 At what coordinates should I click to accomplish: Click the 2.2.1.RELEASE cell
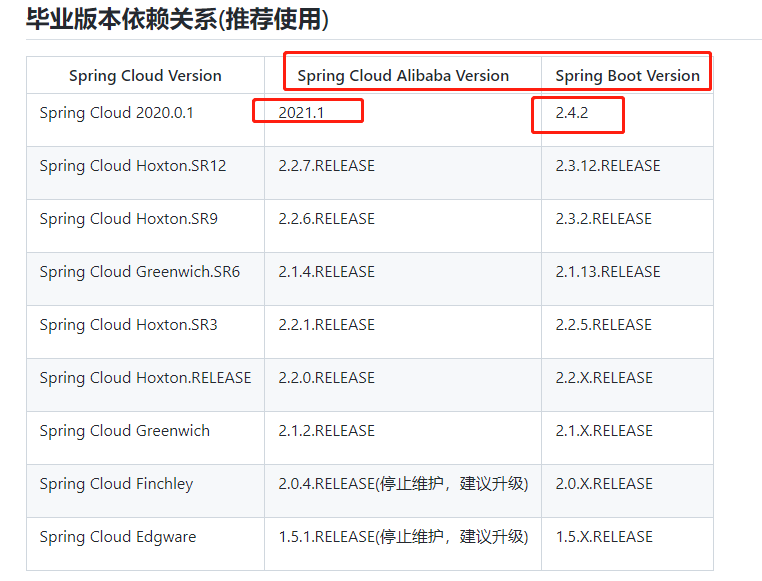pos(403,332)
